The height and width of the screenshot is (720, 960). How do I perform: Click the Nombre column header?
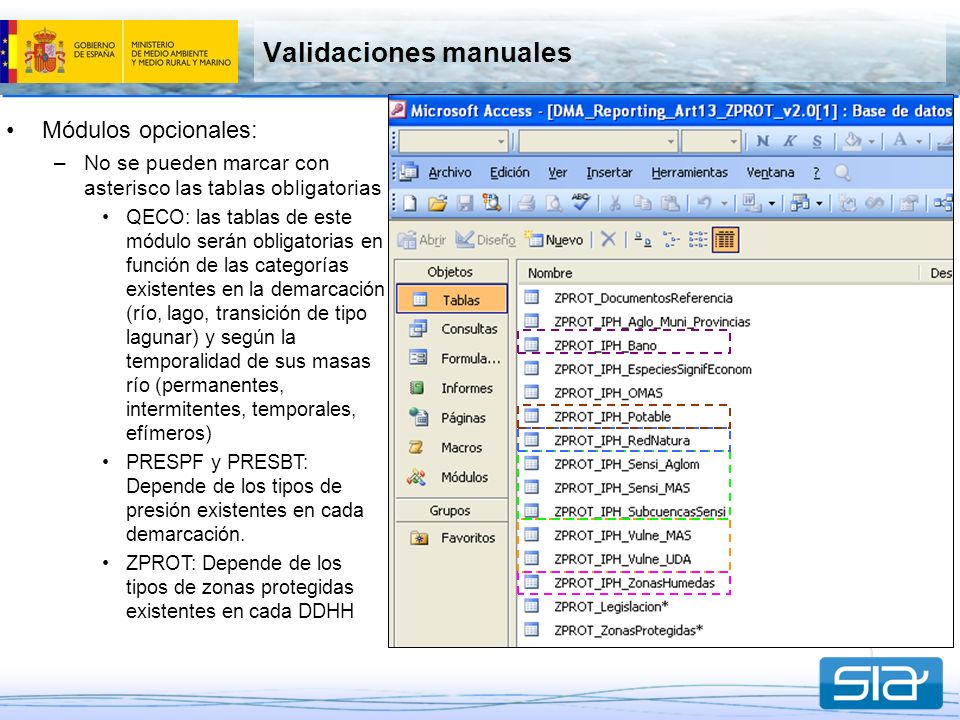(x=718, y=272)
